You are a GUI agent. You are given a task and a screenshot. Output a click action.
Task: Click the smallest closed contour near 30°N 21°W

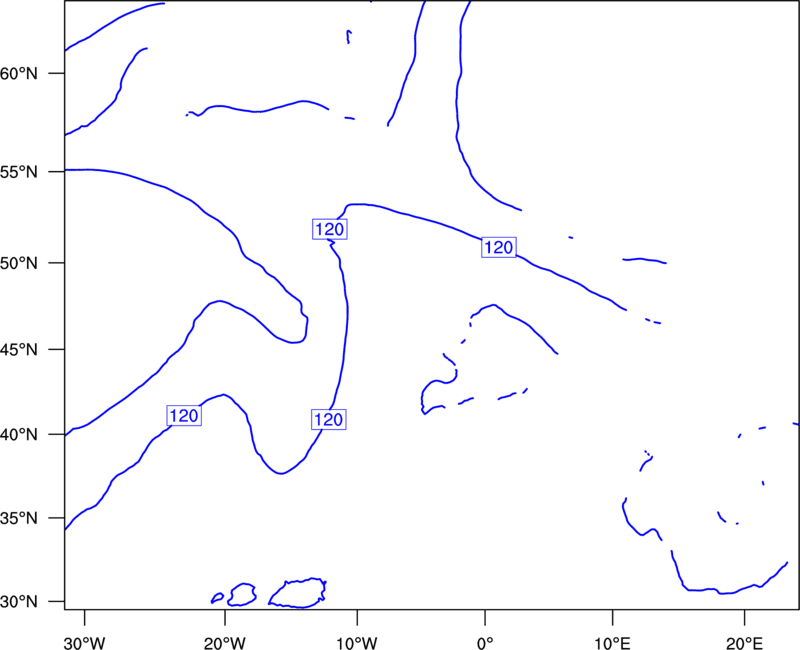(x=217, y=598)
